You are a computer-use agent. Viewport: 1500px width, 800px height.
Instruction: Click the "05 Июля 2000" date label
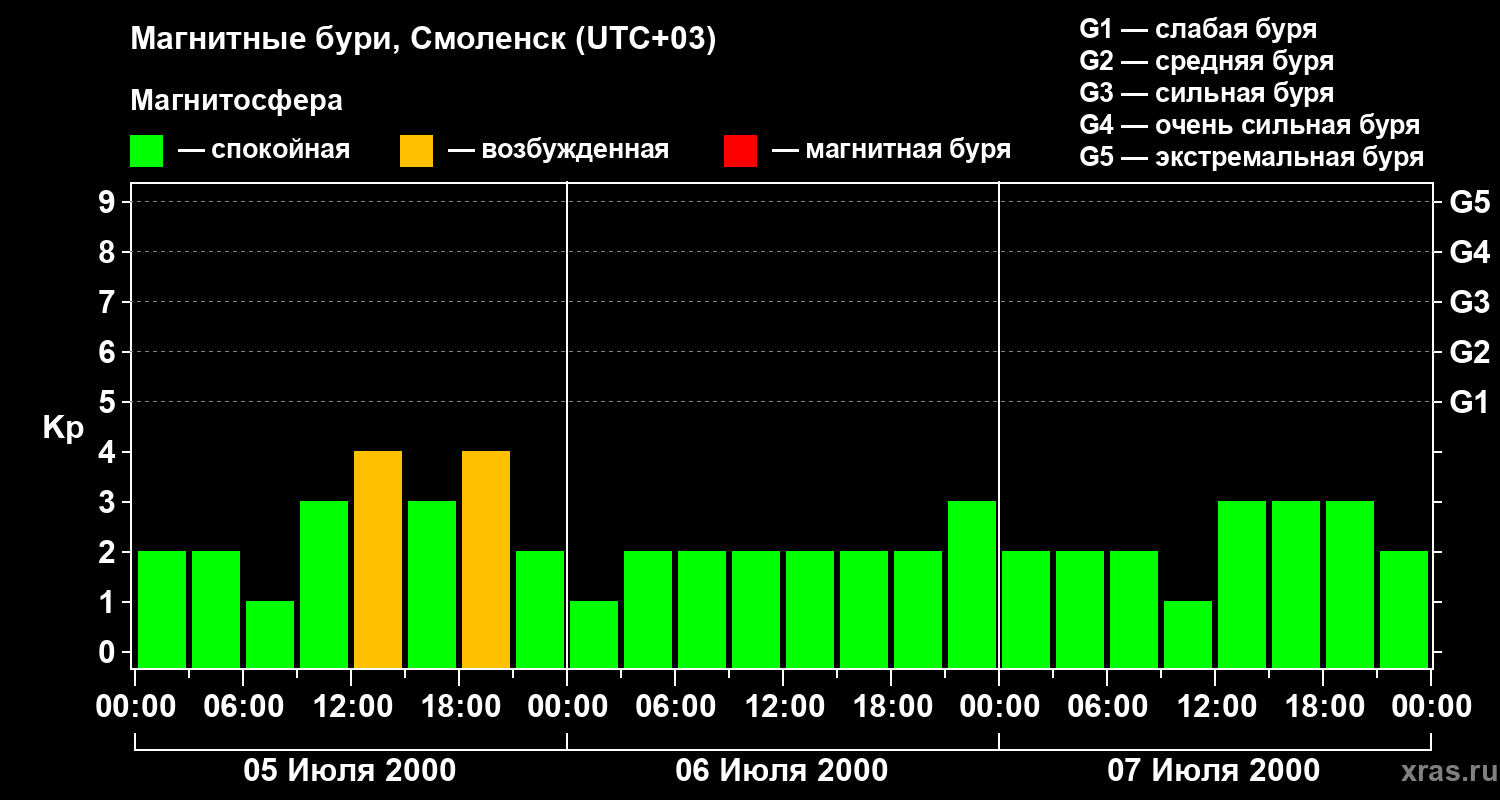350,771
